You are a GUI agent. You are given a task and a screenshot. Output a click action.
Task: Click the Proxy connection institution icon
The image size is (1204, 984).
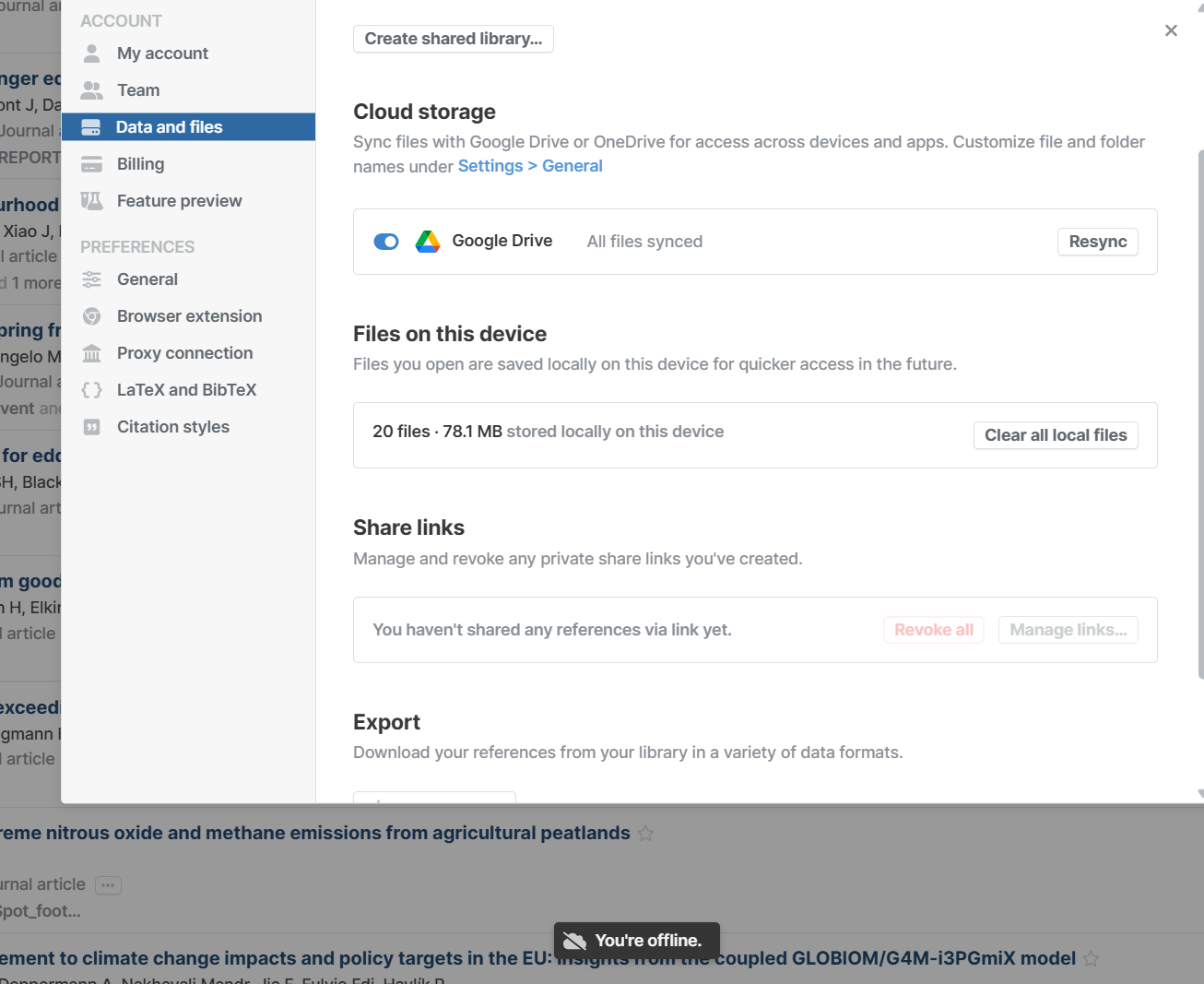point(91,353)
